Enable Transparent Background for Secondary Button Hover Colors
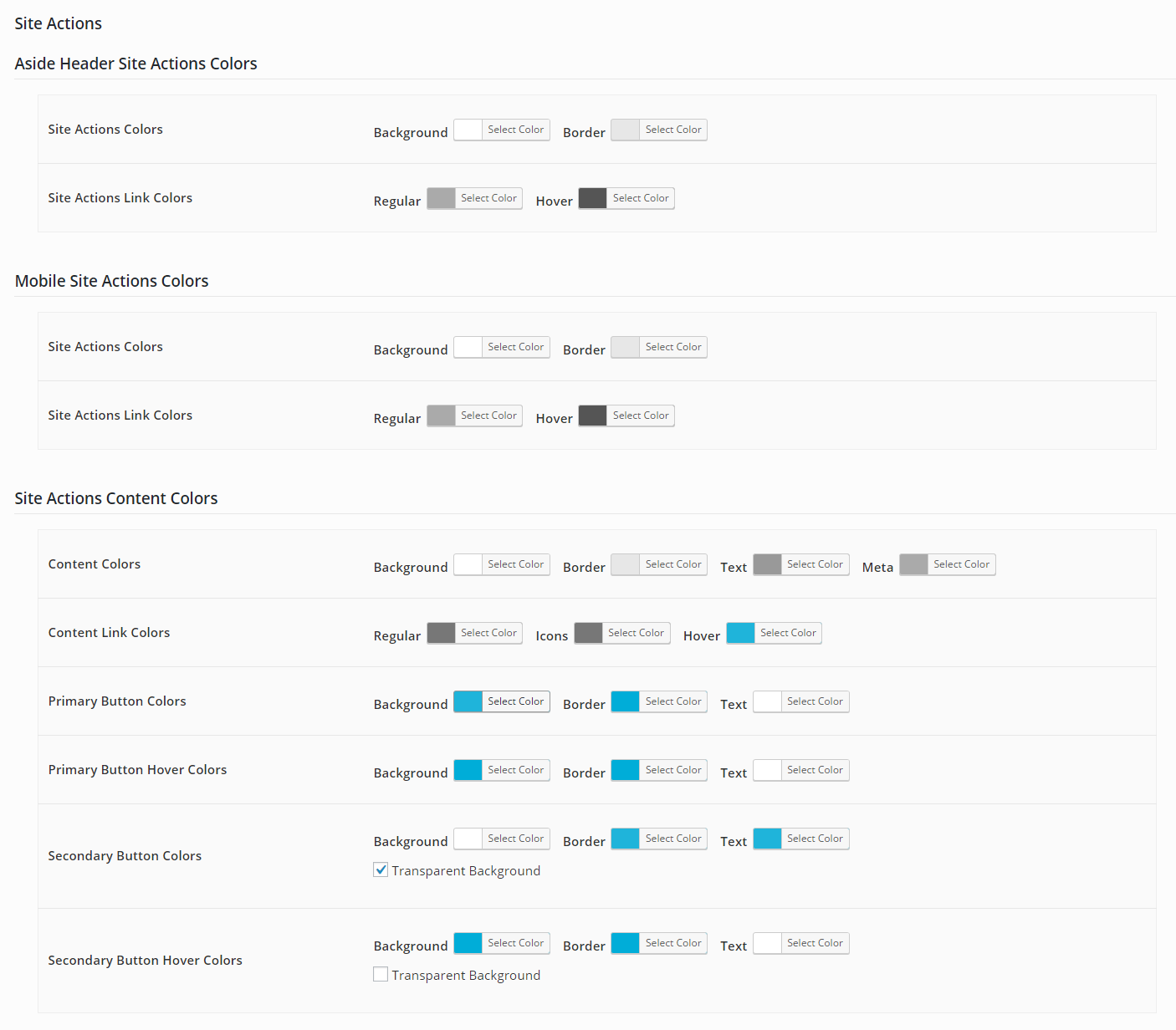Image resolution: width=1176 pixels, height=1030 pixels. tap(381, 974)
